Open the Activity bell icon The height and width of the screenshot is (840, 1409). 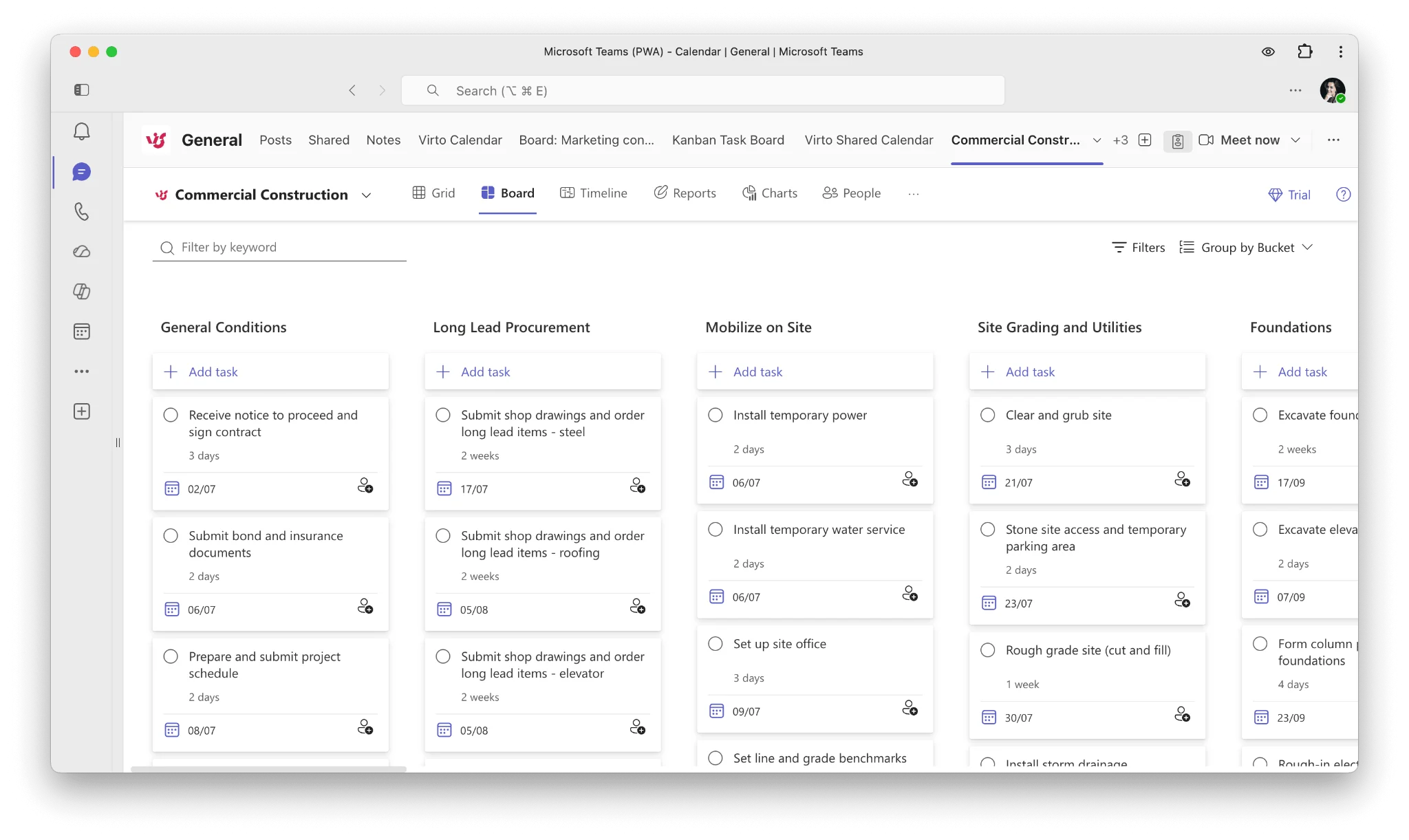click(x=81, y=131)
